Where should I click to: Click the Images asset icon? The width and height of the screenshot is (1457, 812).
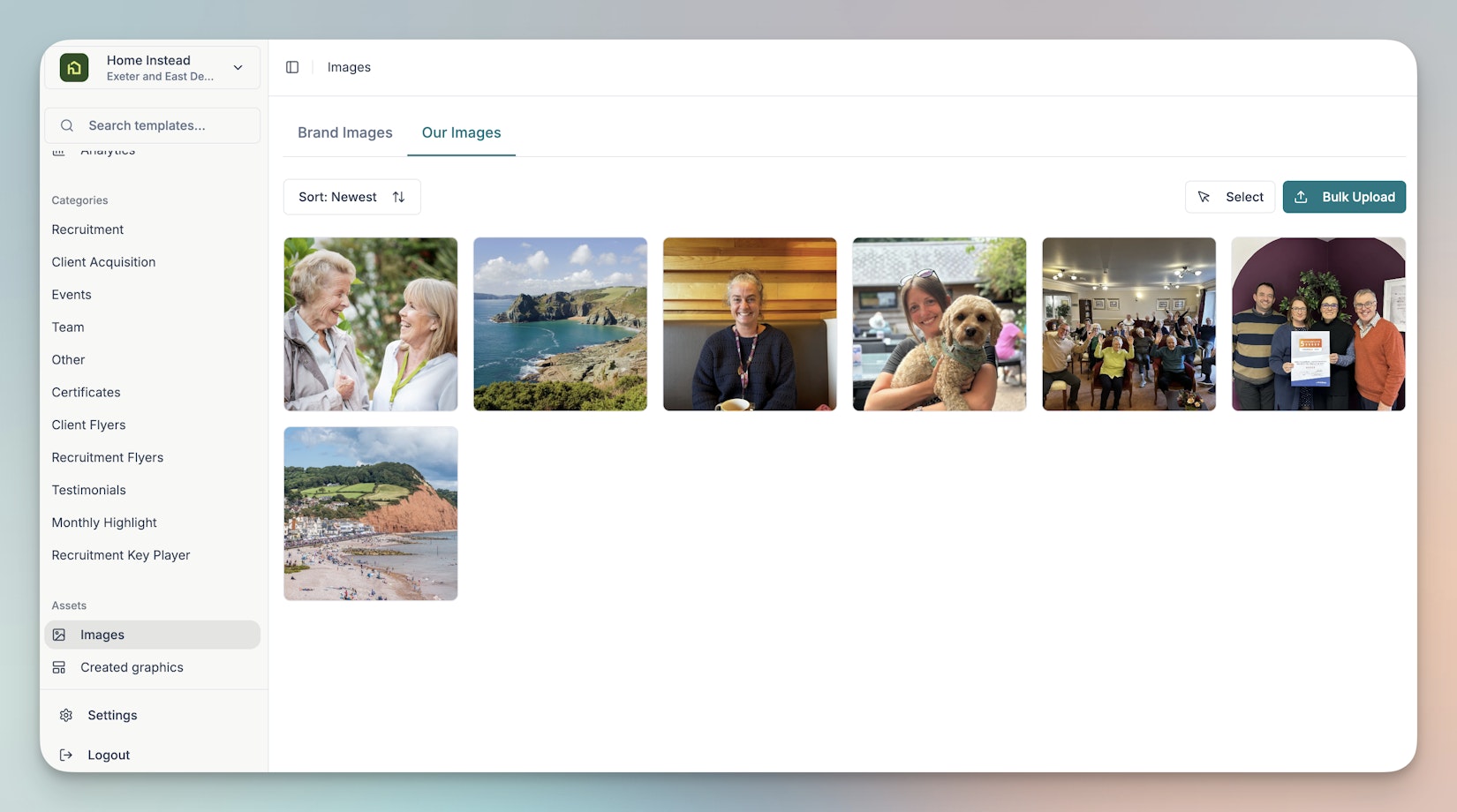[x=59, y=635]
